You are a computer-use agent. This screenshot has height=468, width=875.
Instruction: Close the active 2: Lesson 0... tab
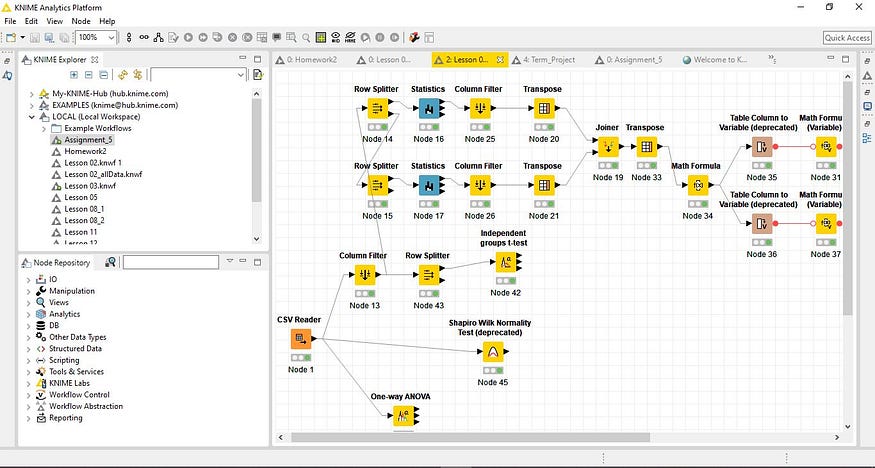point(500,60)
